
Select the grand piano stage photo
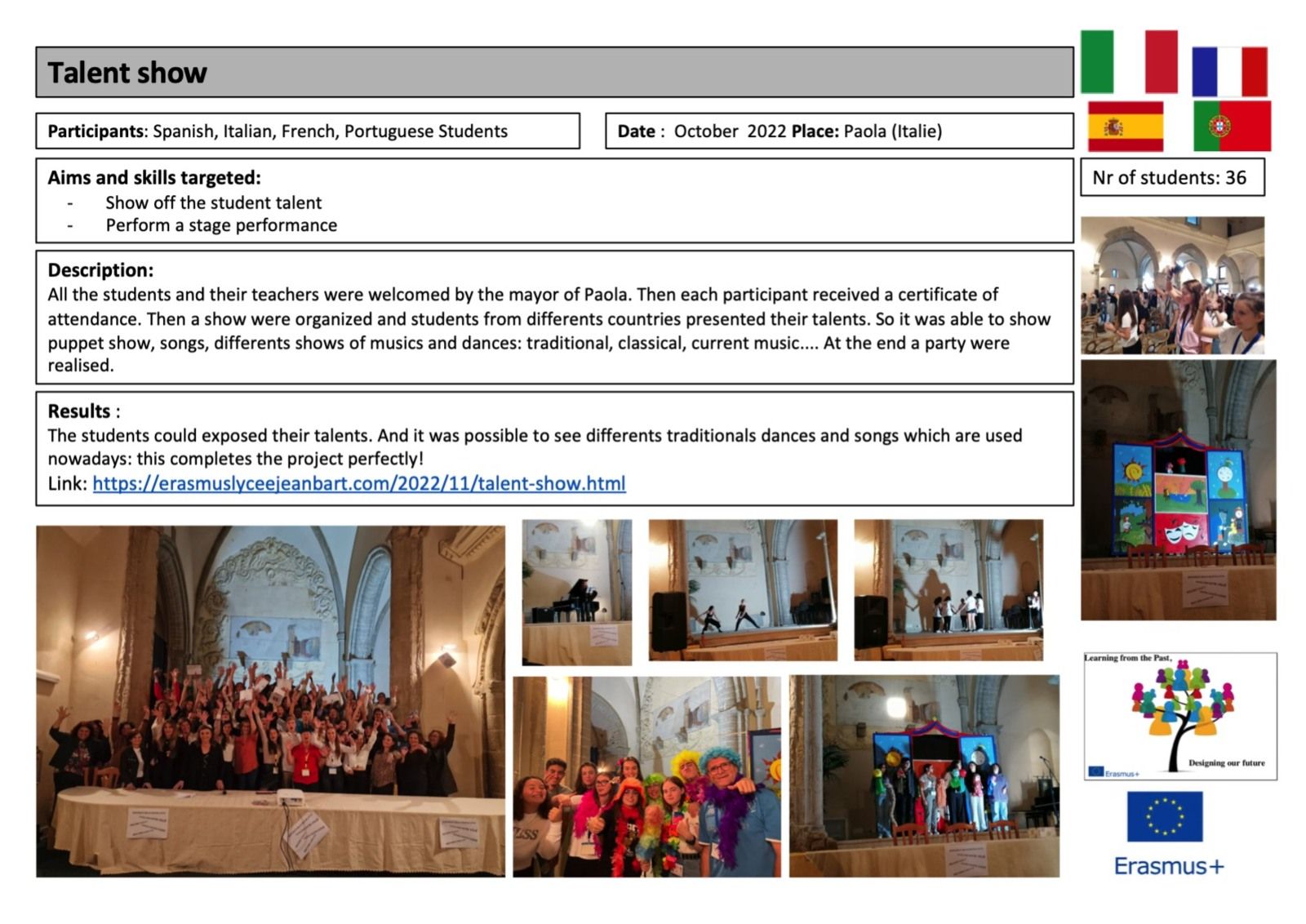[577, 593]
